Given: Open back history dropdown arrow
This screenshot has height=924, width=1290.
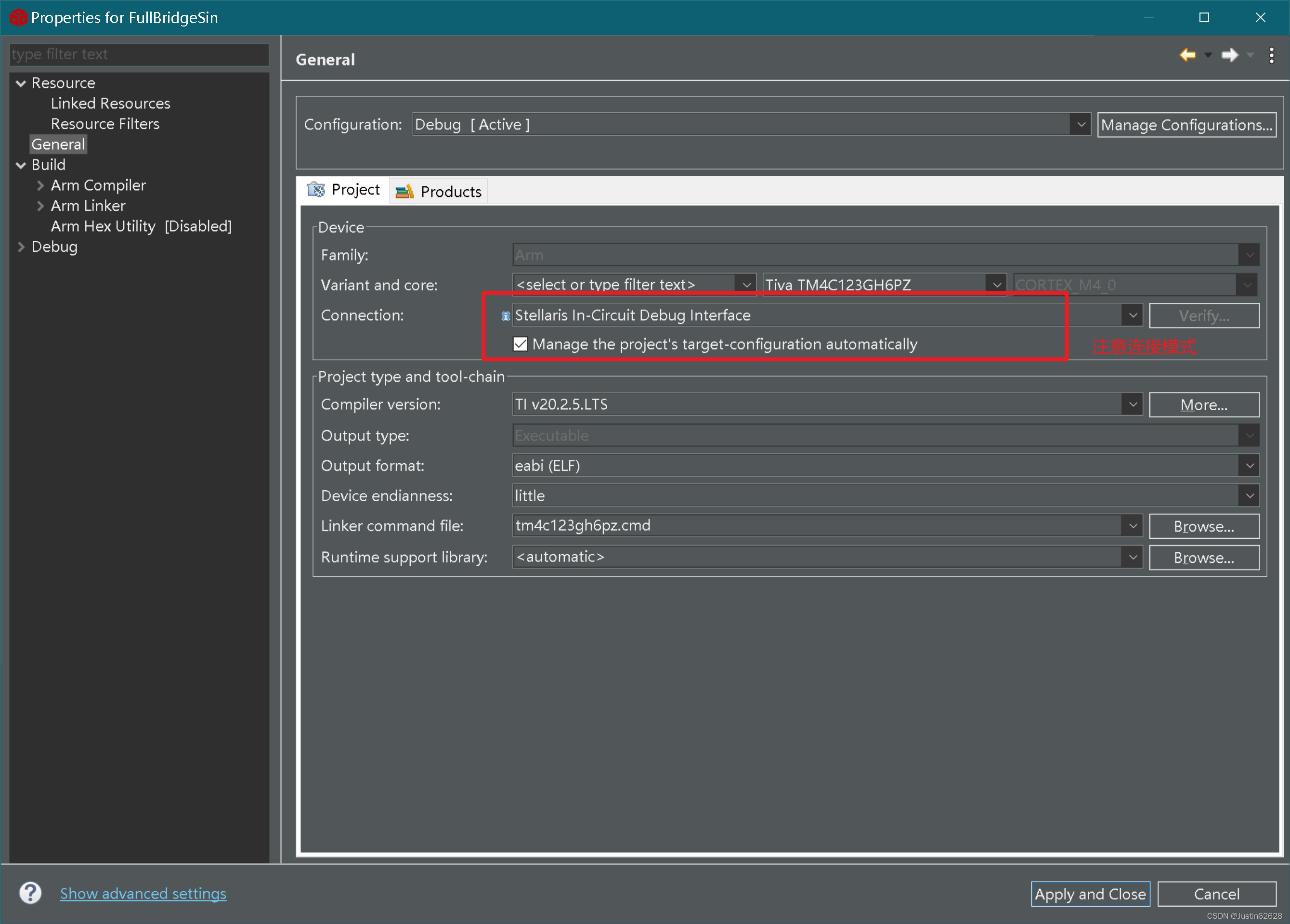Looking at the screenshot, I should click(1208, 55).
